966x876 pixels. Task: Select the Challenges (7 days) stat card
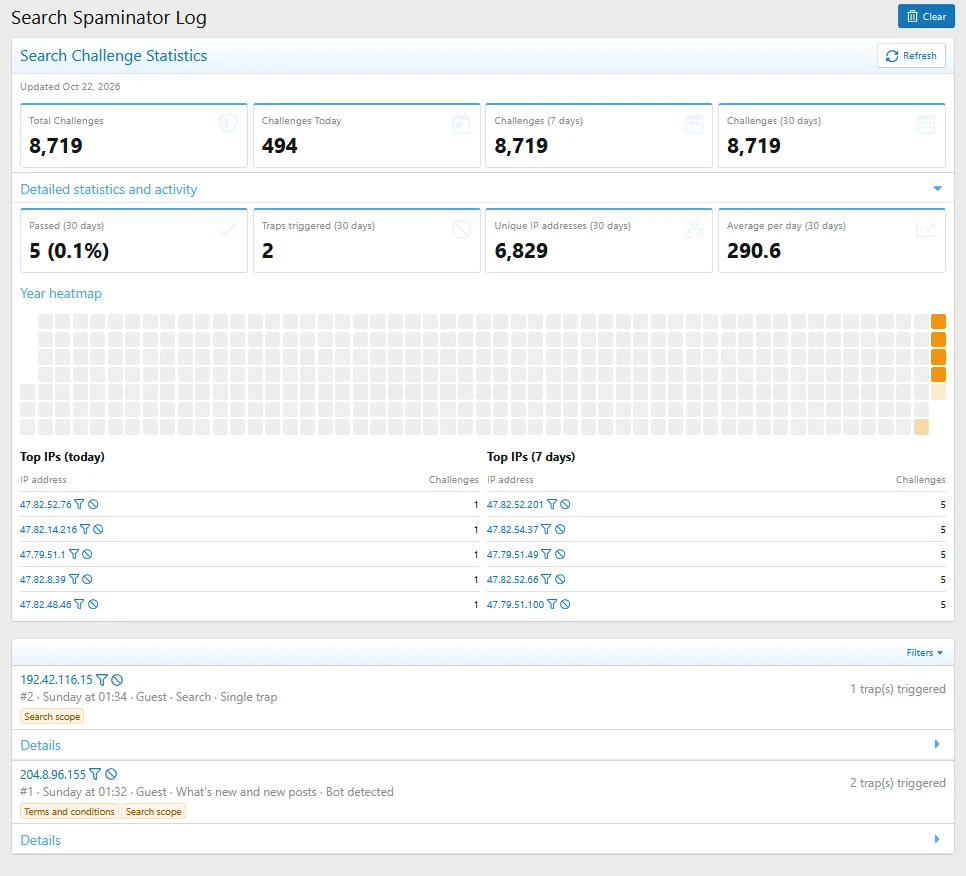pos(599,136)
